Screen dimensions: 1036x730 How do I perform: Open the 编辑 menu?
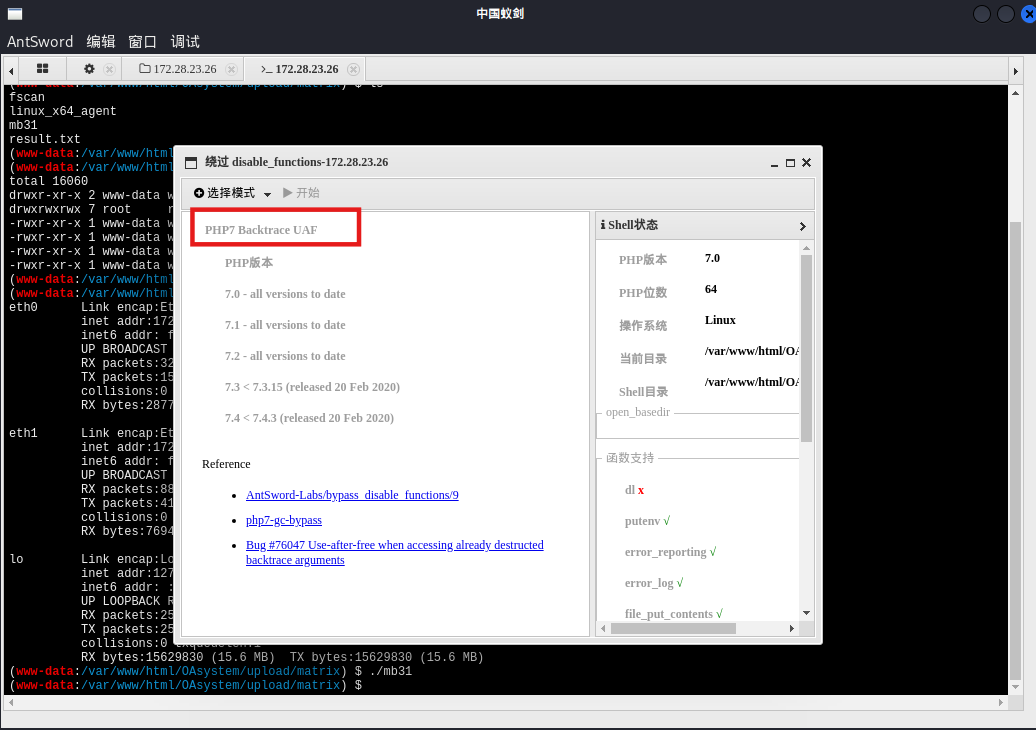(x=101, y=42)
